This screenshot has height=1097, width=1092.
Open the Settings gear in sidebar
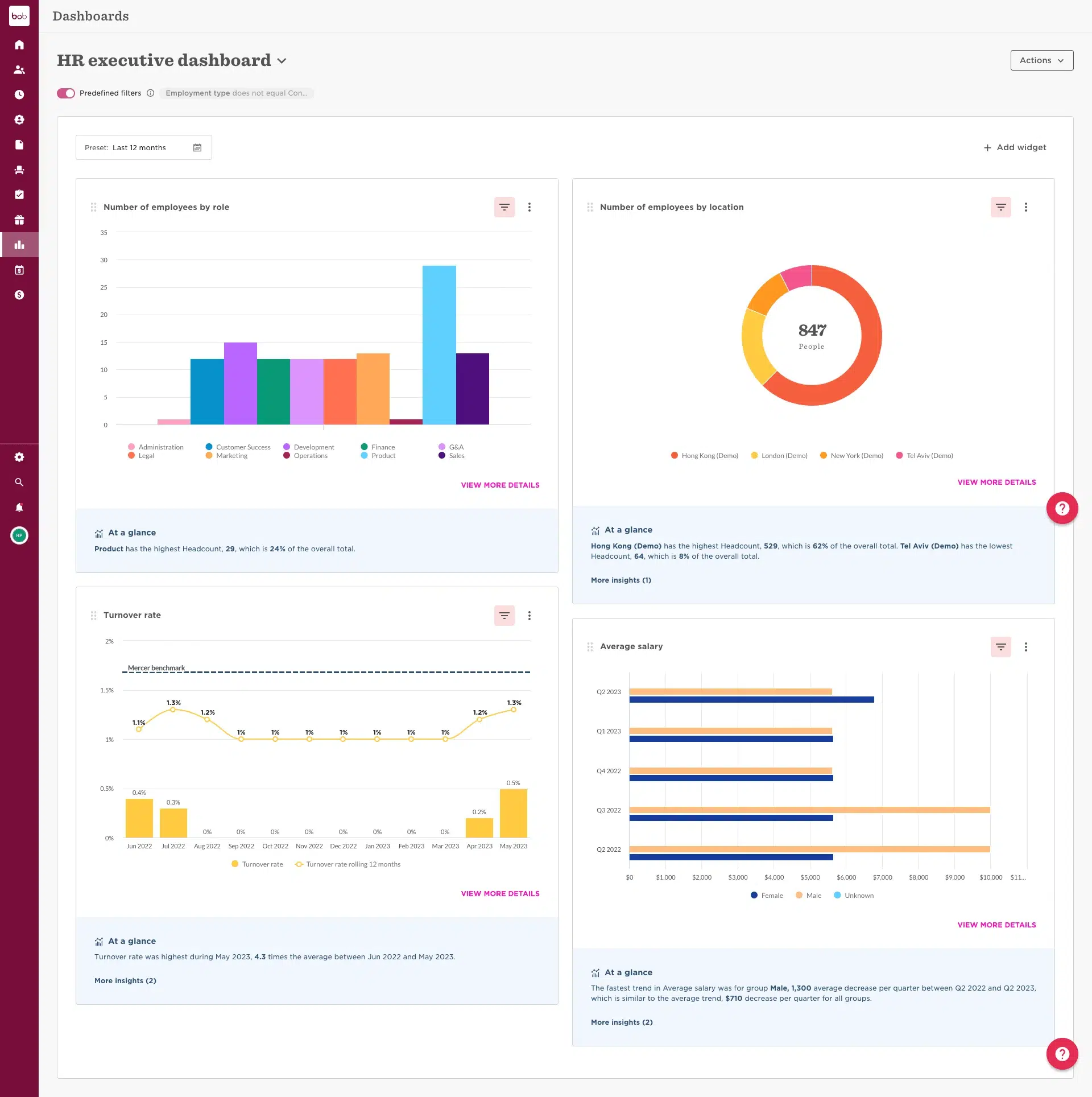(19, 457)
